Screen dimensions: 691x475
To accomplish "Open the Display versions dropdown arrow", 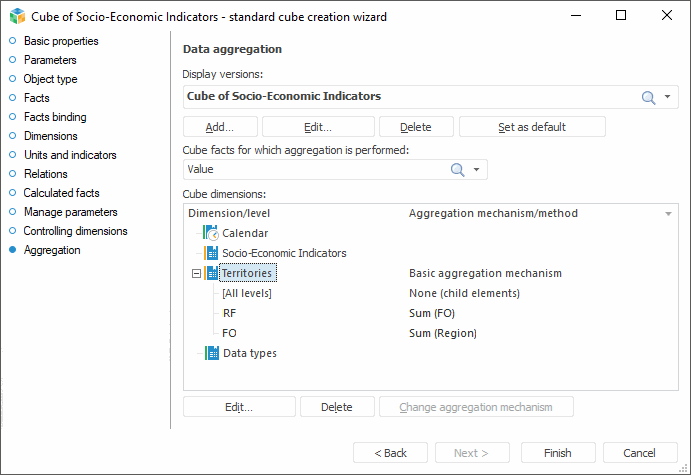I will coord(668,97).
